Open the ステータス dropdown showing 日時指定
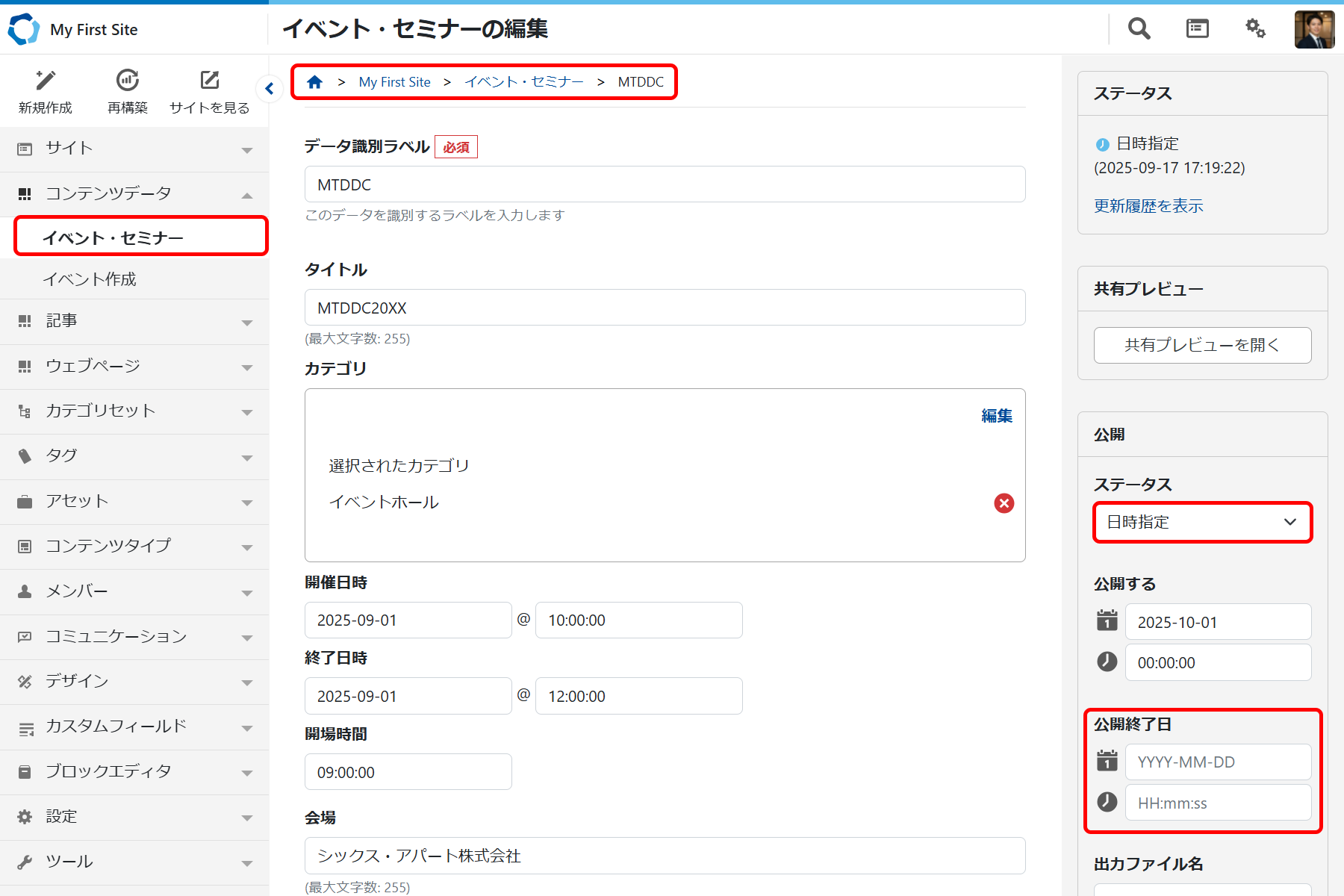The image size is (1344, 896). (1202, 522)
